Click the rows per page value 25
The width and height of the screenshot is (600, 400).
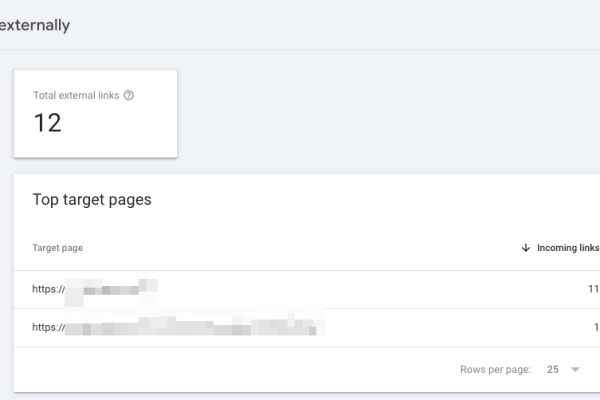553,369
